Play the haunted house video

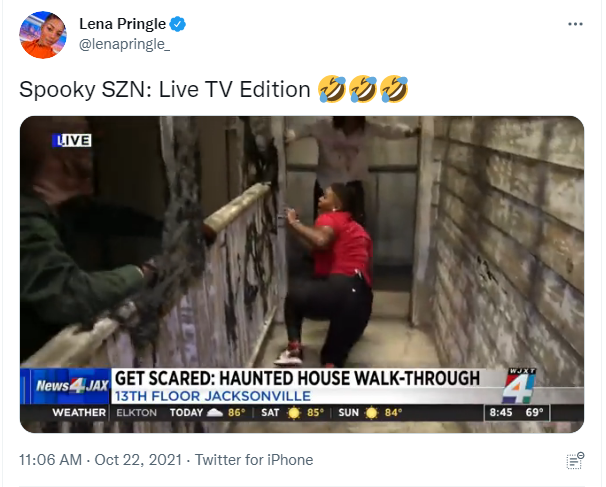pos(302,274)
